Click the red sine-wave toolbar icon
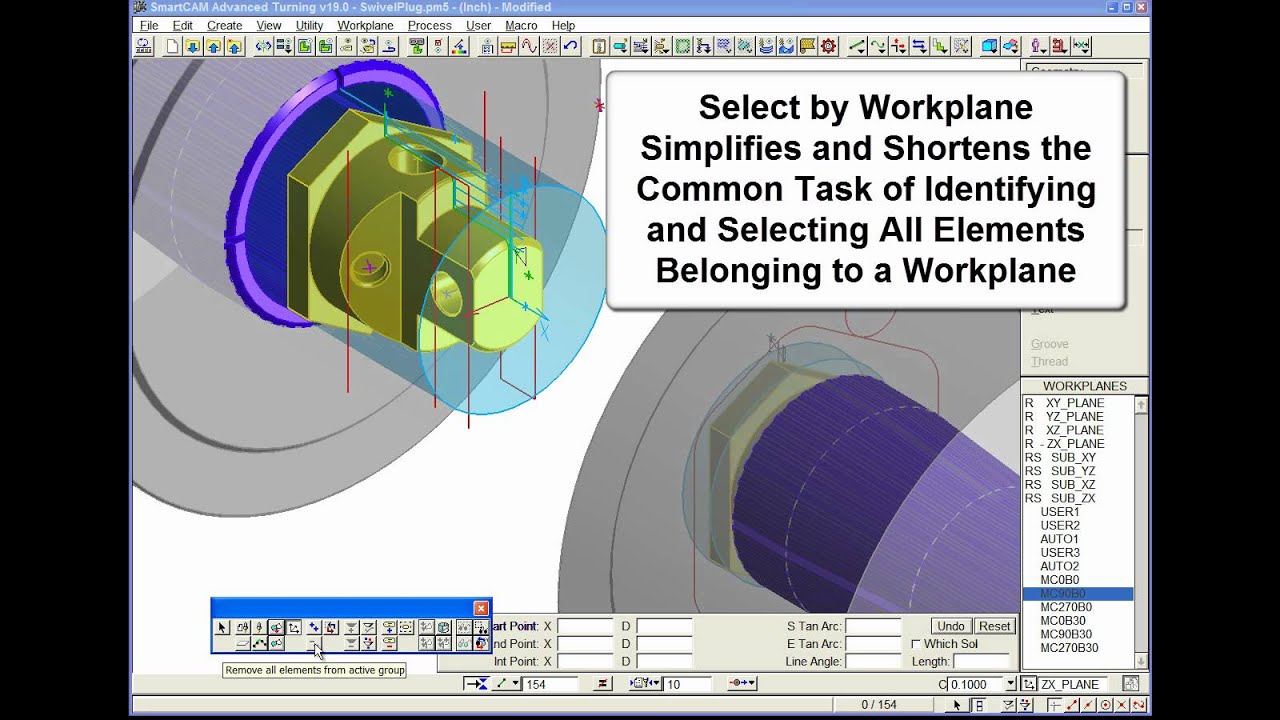Viewport: 1280px width, 720px height. point(530,46)
